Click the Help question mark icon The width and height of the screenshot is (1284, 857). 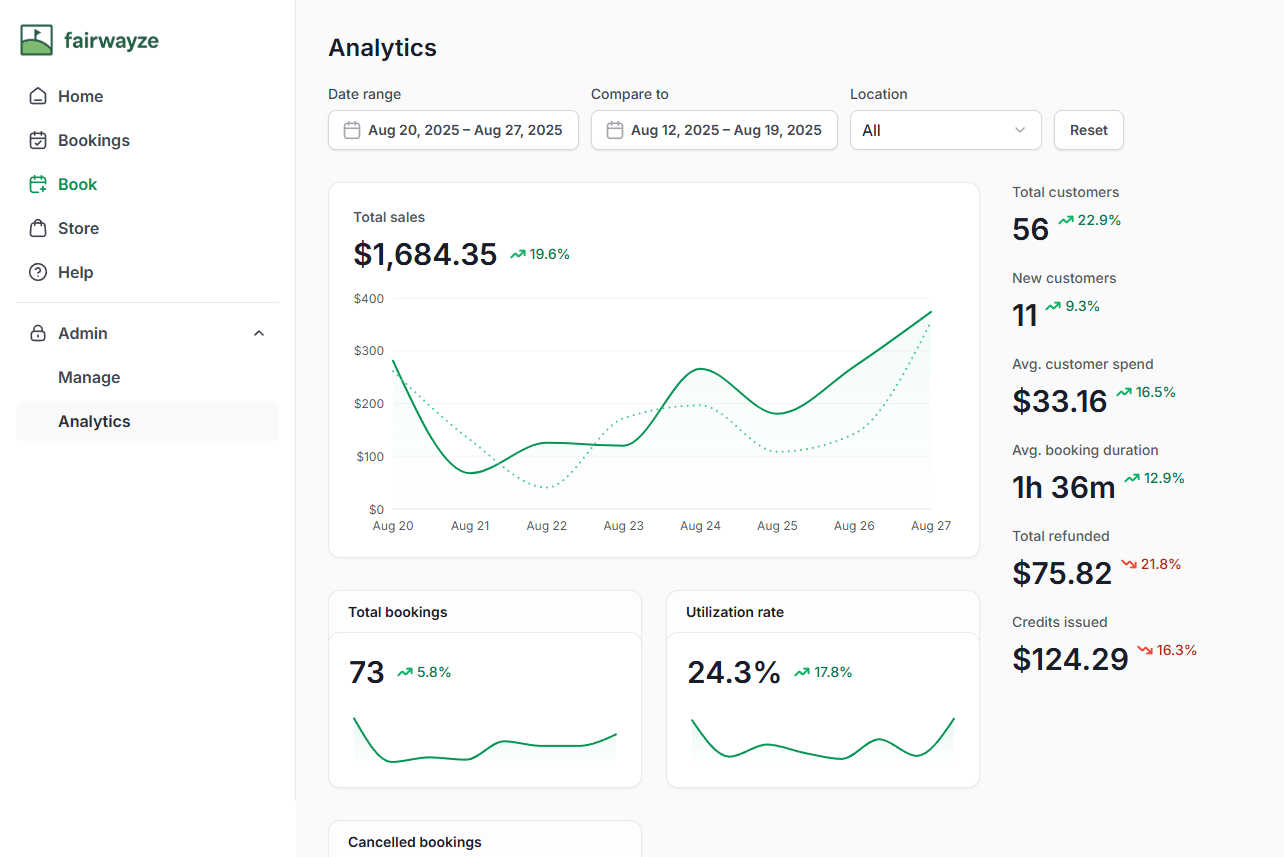(x=38, y=273)
